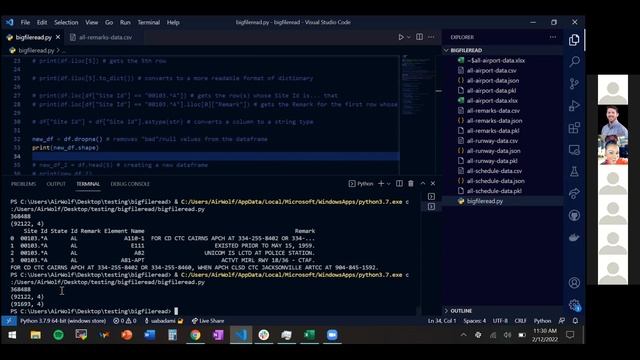Open the View menu

pyautogui.click(x=91, y=22)
